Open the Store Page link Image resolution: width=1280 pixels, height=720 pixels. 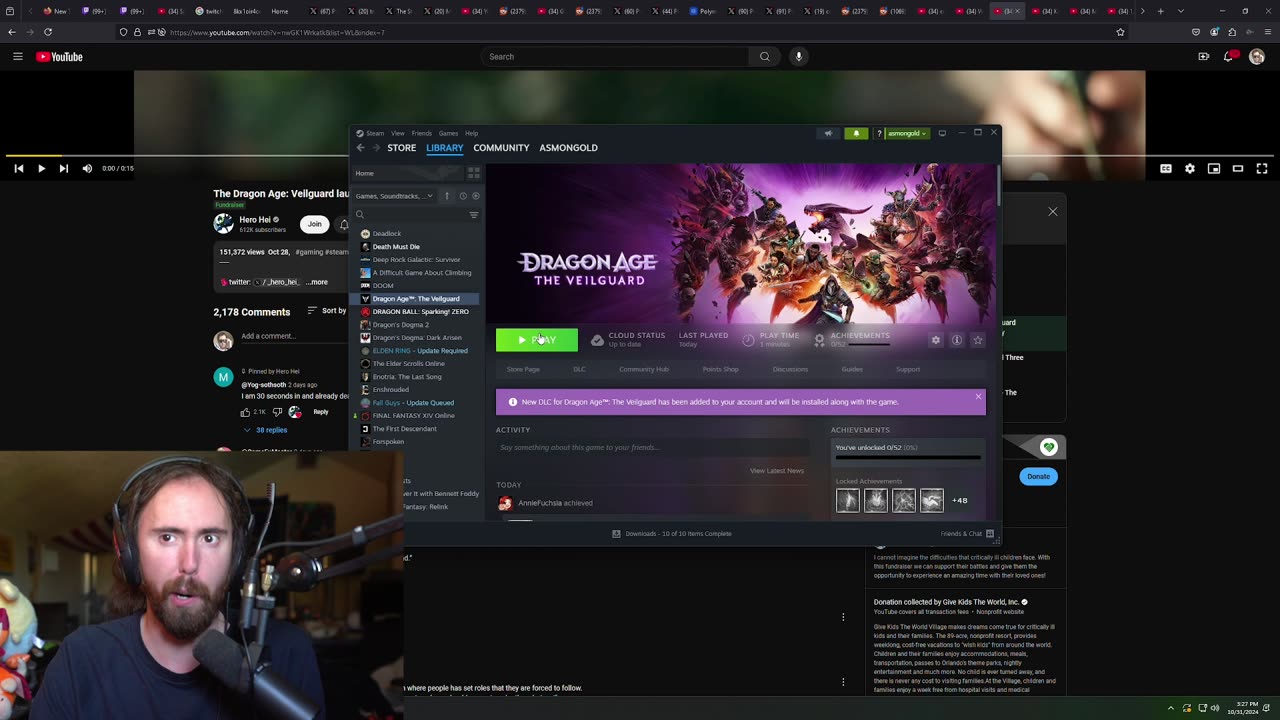[x=523, y=369]
